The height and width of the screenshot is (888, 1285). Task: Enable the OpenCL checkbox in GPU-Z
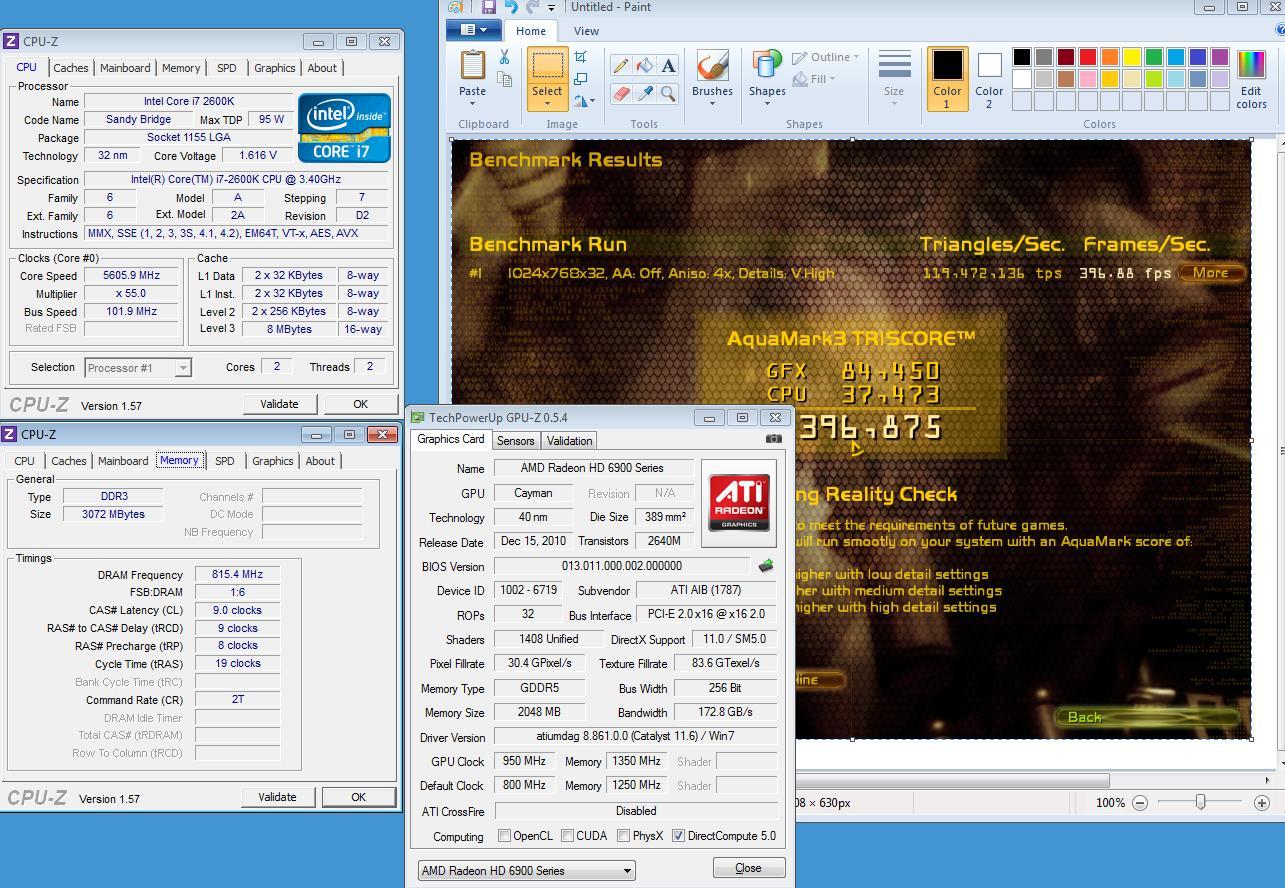coord(505,836)
